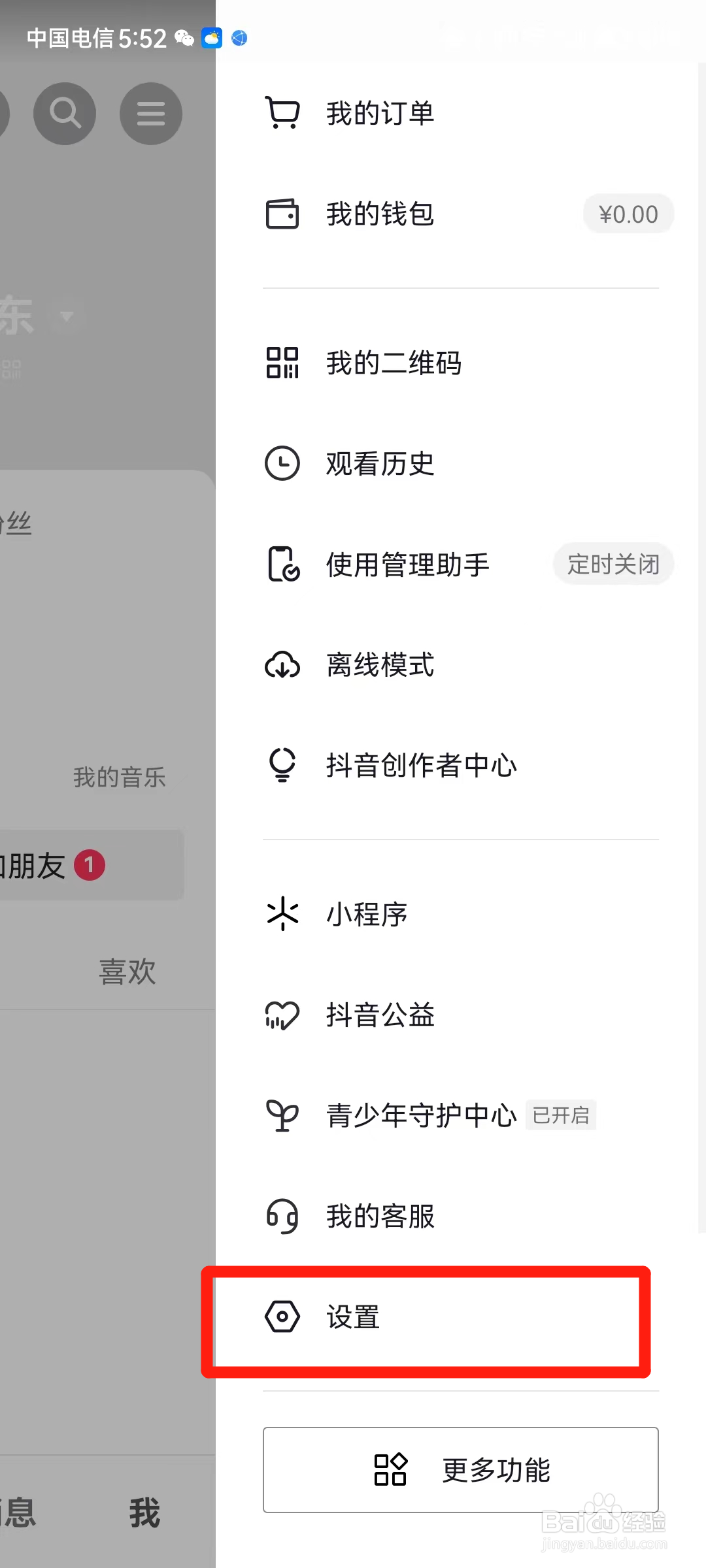Tap the offline mode cloud download icon
706x1568 pixels.
click(x=282, y=665)
